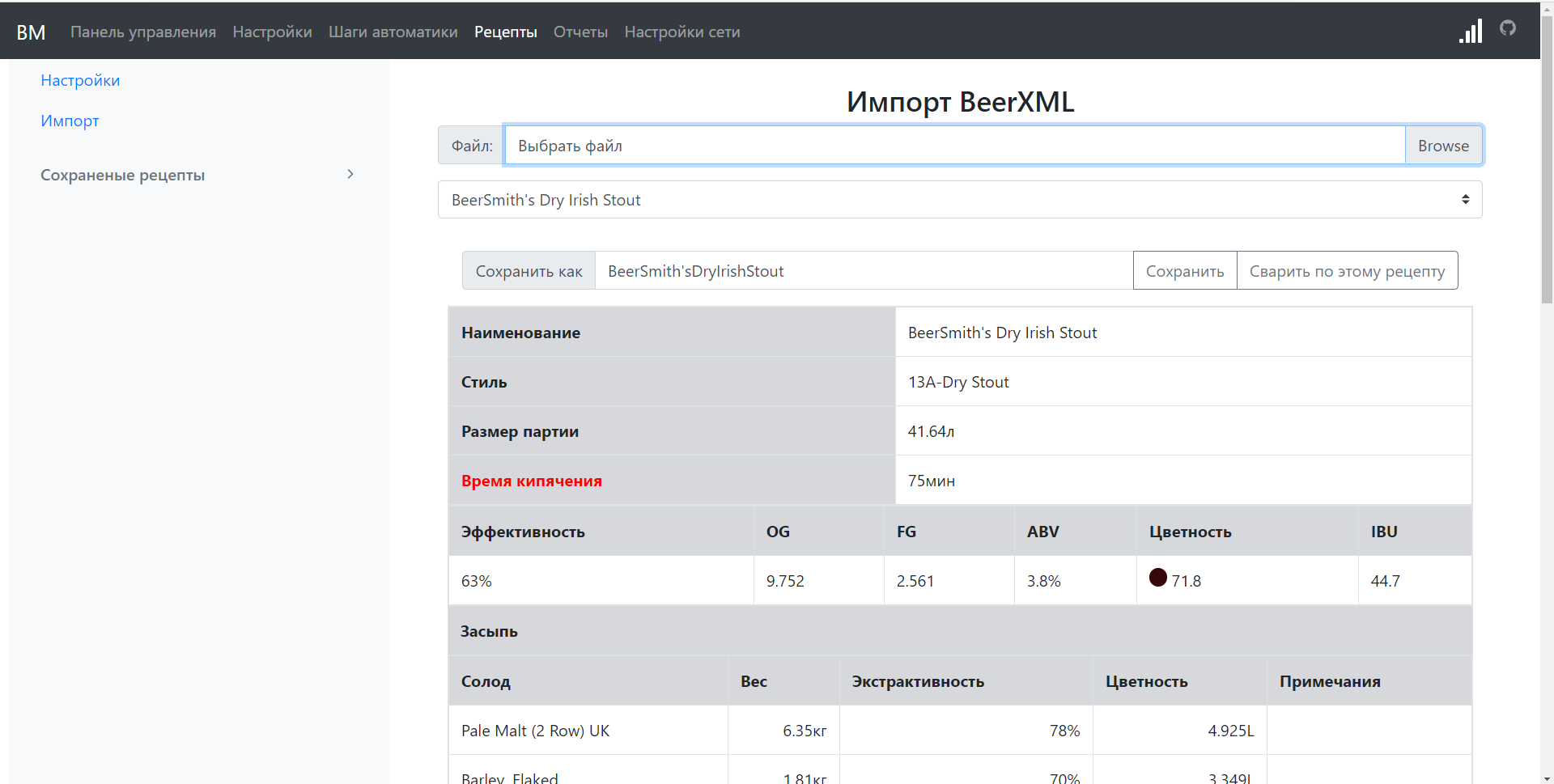
Task: Open the BeerSmith's Dry Irish Stout dropdown
Action: 960,200
